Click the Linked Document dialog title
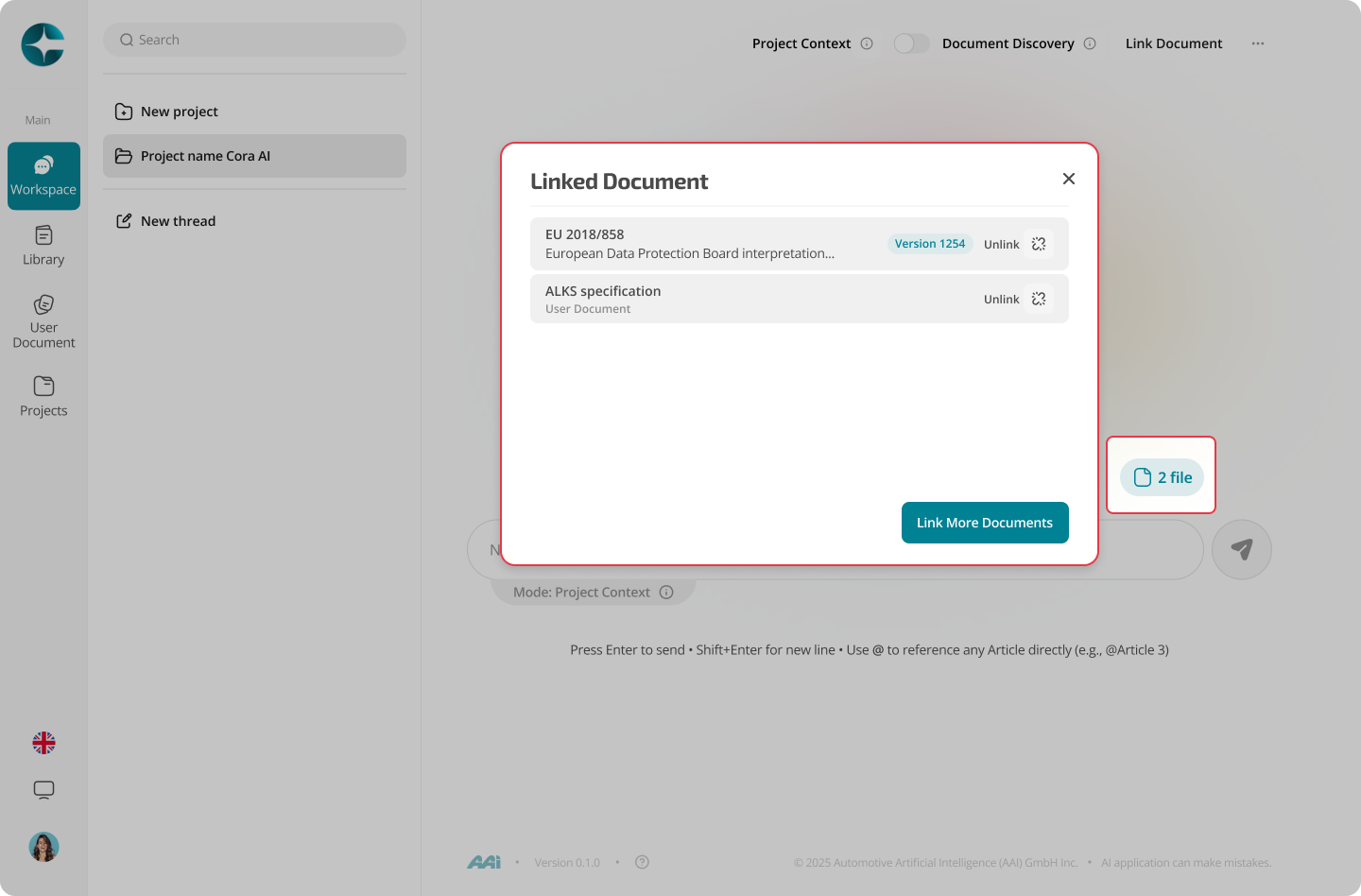Viewport: 1361px width, 896px height. [x=619, y=181]
